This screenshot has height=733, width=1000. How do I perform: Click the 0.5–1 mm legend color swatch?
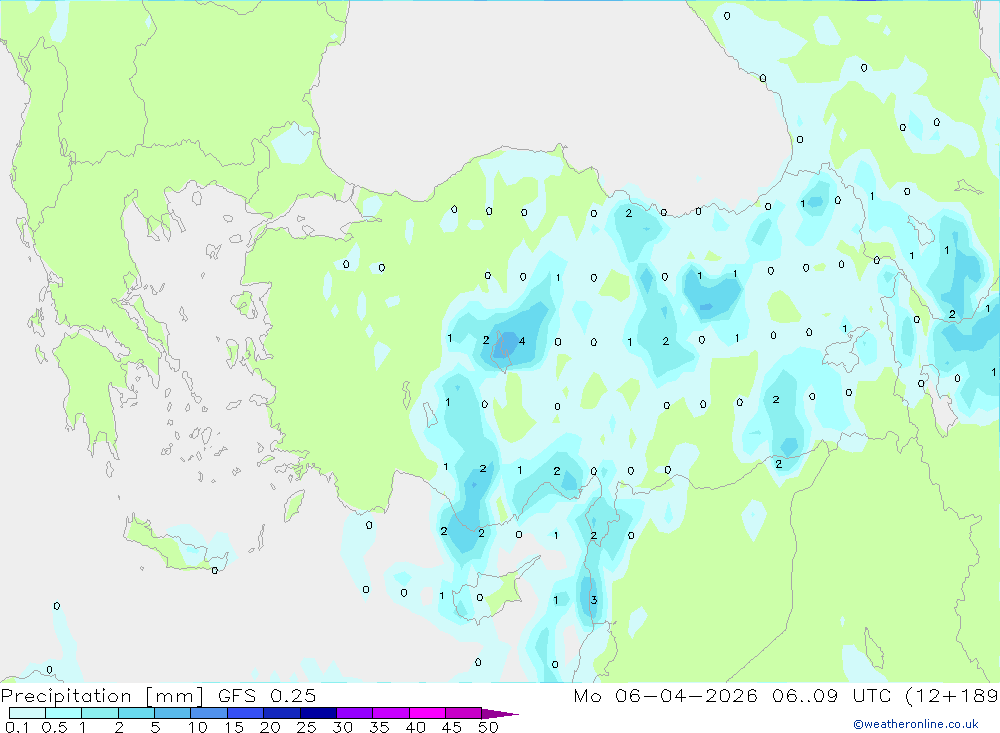(64, 713)
